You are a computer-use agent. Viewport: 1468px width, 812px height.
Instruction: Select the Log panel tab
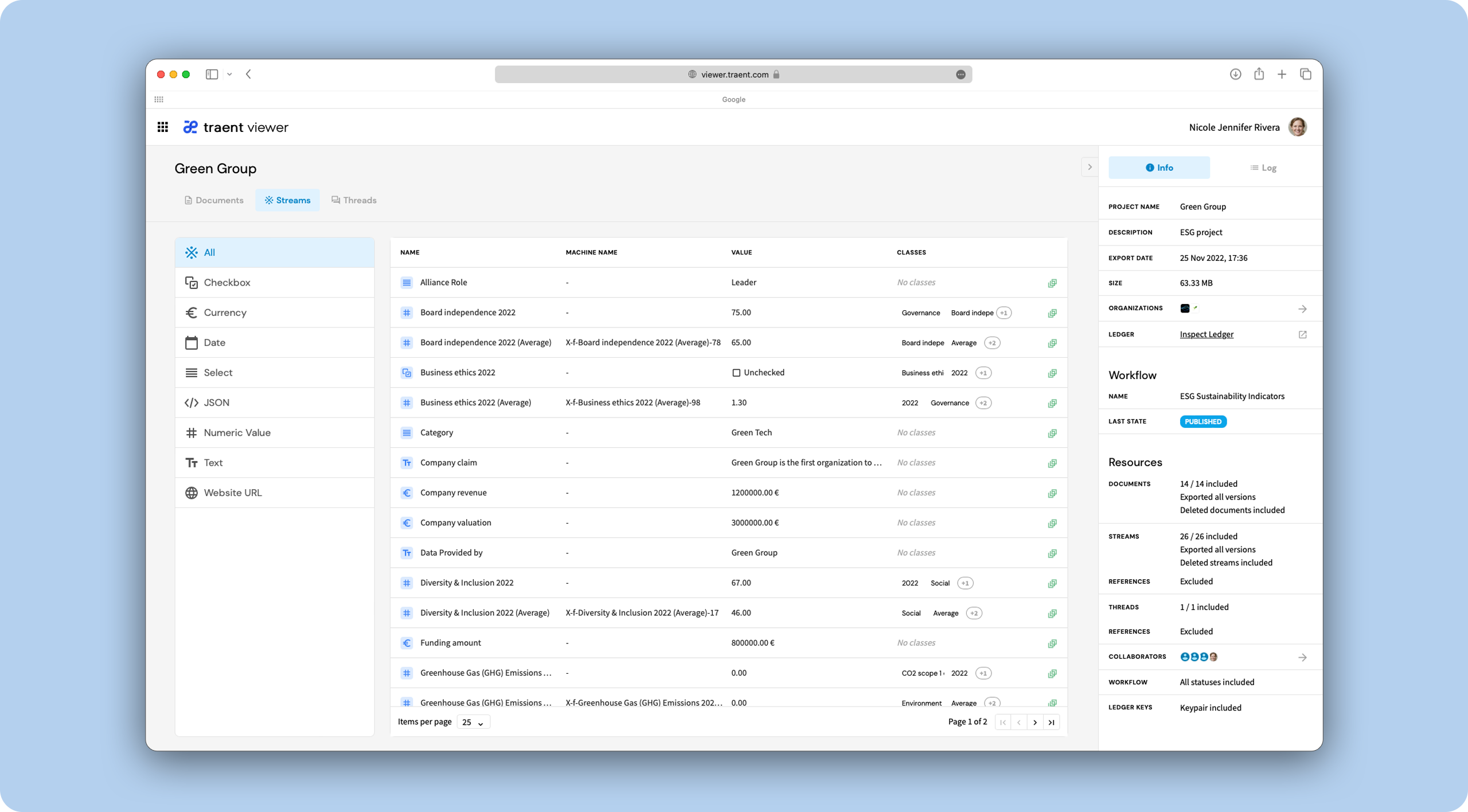click(x=1263, y=167)
